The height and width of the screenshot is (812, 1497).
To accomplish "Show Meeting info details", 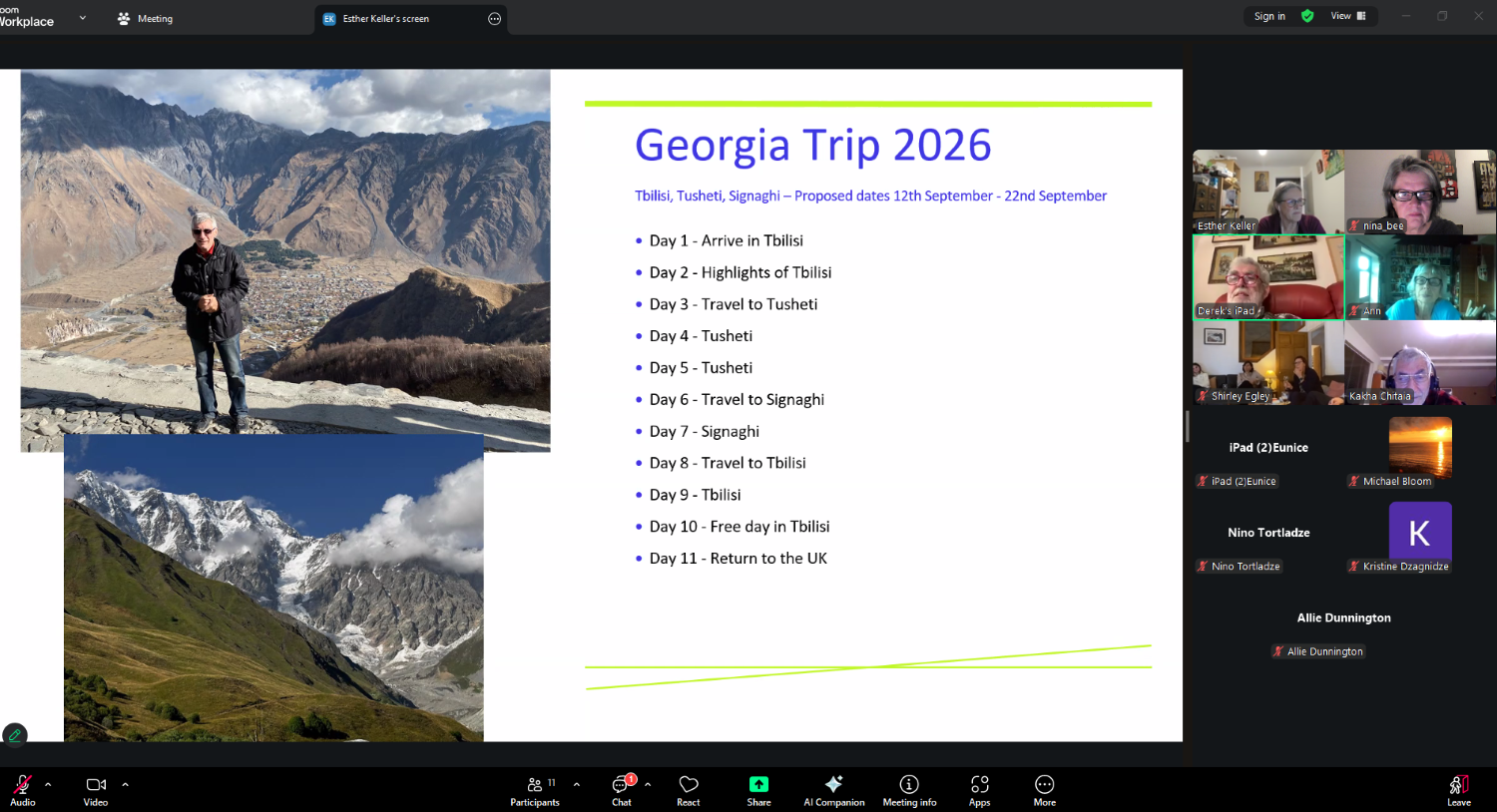I will tap(909, 790).
